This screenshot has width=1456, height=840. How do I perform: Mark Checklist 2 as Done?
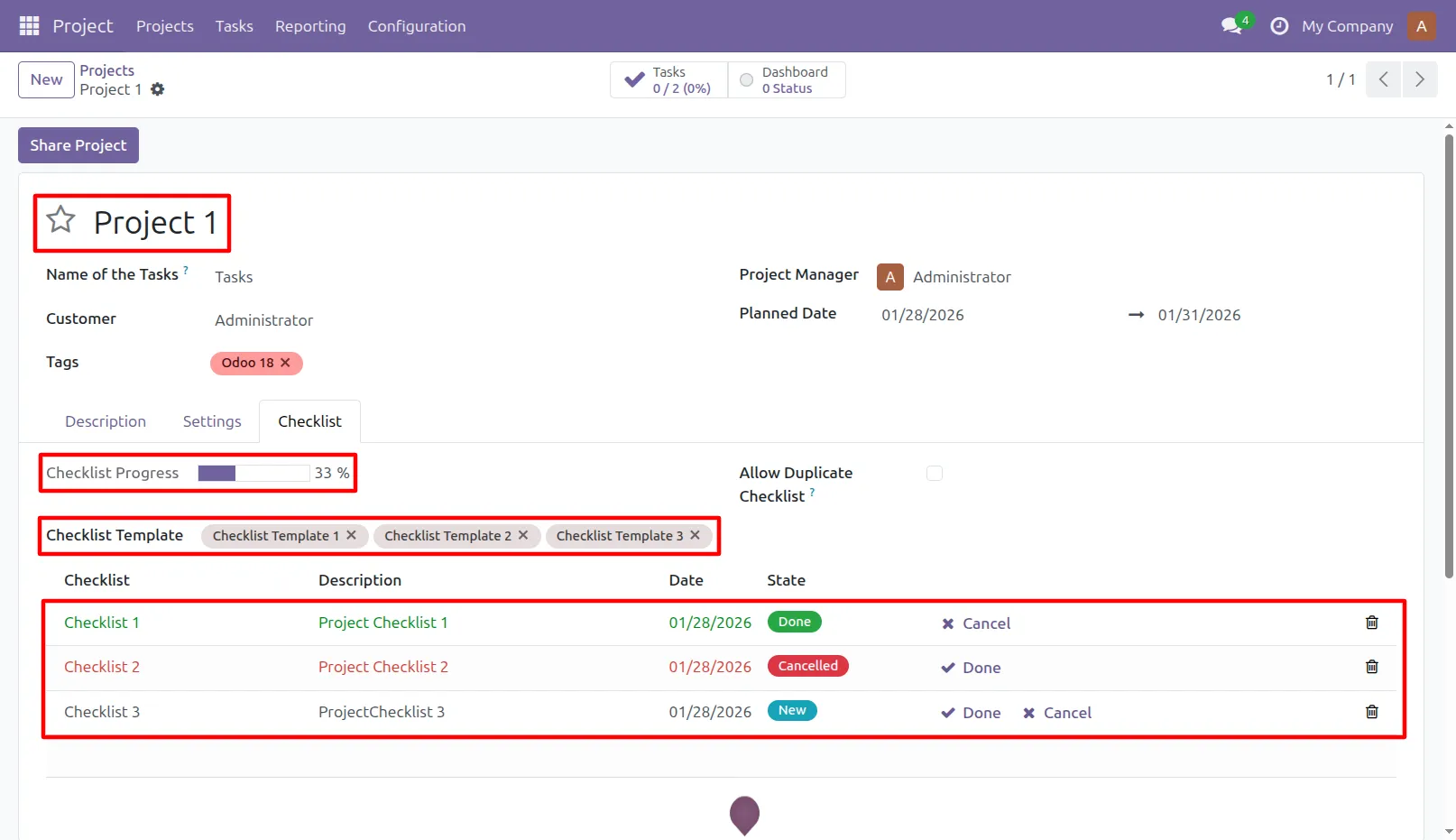(x=972, y=668)
